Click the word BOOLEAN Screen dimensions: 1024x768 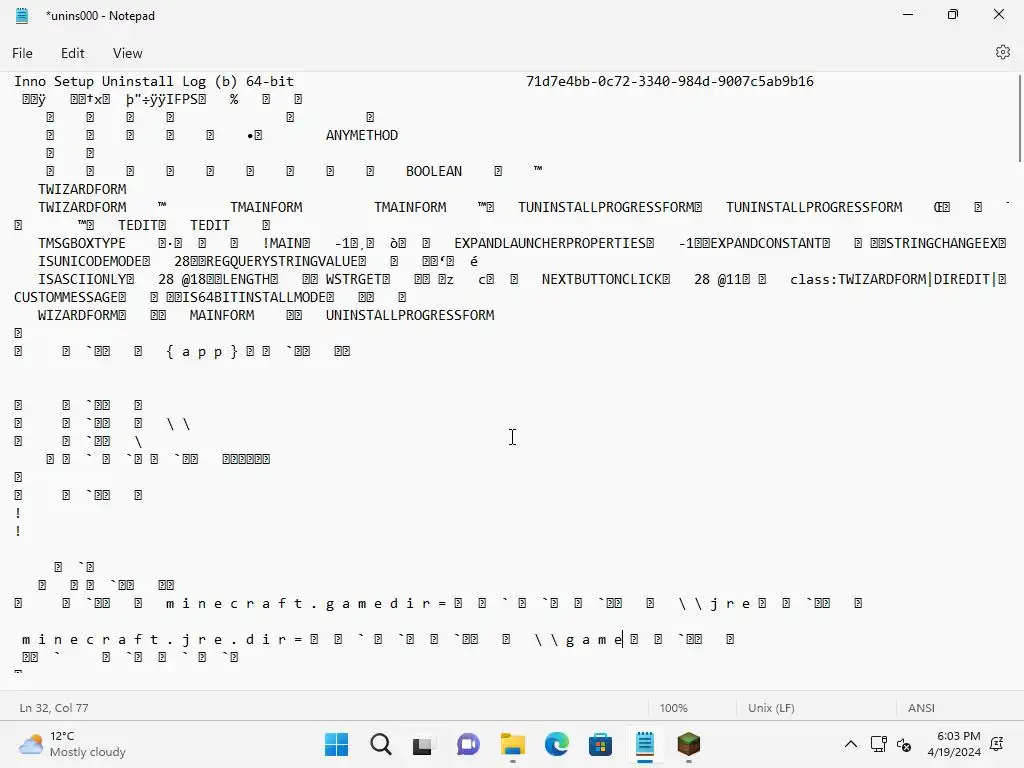tap(434, 171)
